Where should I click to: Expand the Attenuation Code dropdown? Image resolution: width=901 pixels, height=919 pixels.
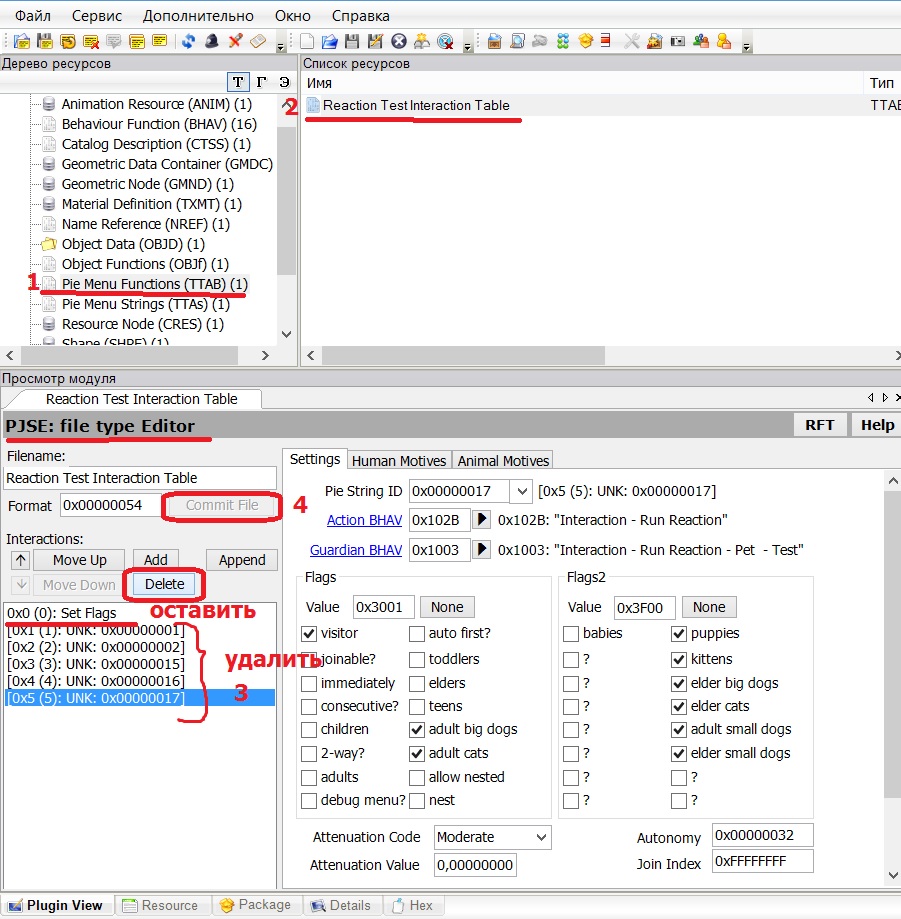click(541, 837)
